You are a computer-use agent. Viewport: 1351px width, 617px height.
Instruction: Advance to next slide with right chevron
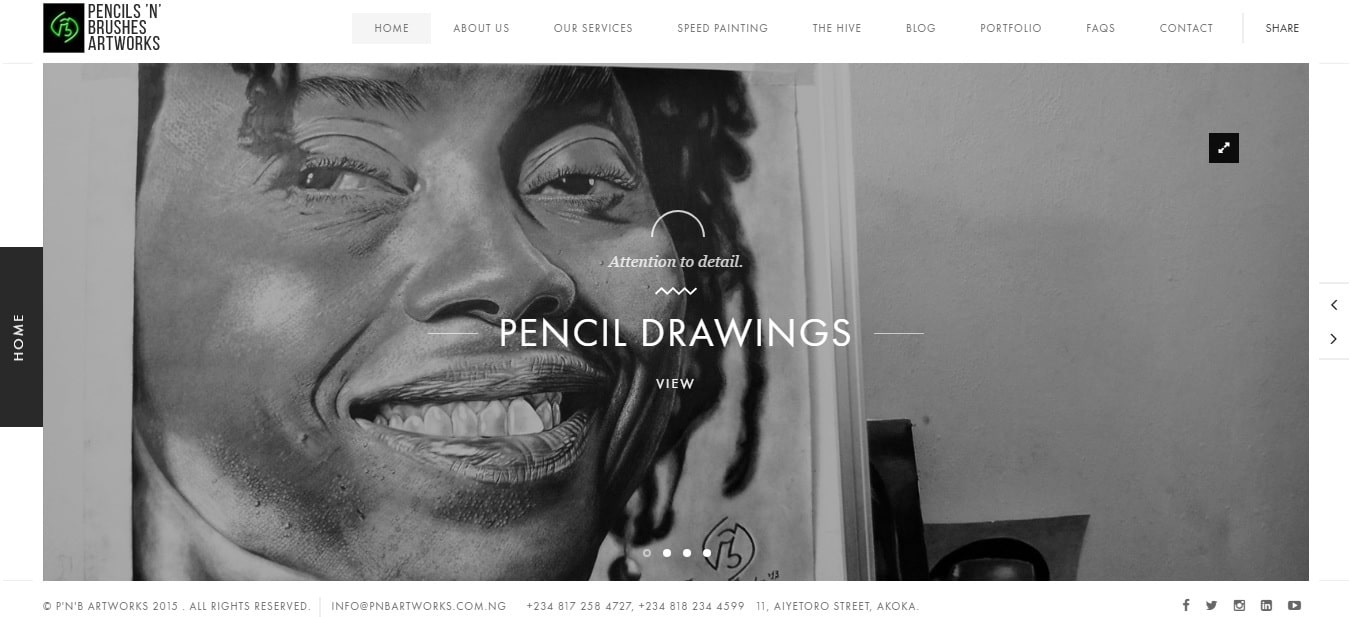tap(1334, 339)
